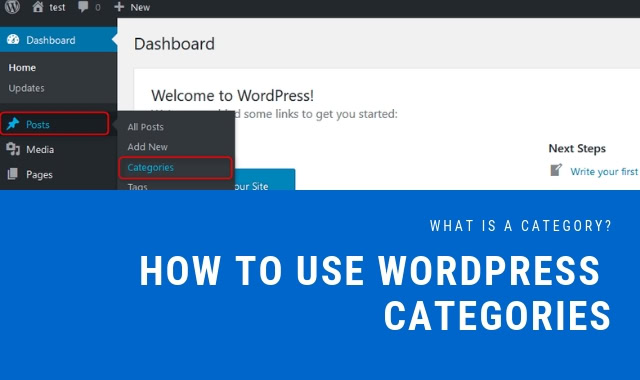Click the Media library icon
The image size is (640, 380).
click(13, 149)
